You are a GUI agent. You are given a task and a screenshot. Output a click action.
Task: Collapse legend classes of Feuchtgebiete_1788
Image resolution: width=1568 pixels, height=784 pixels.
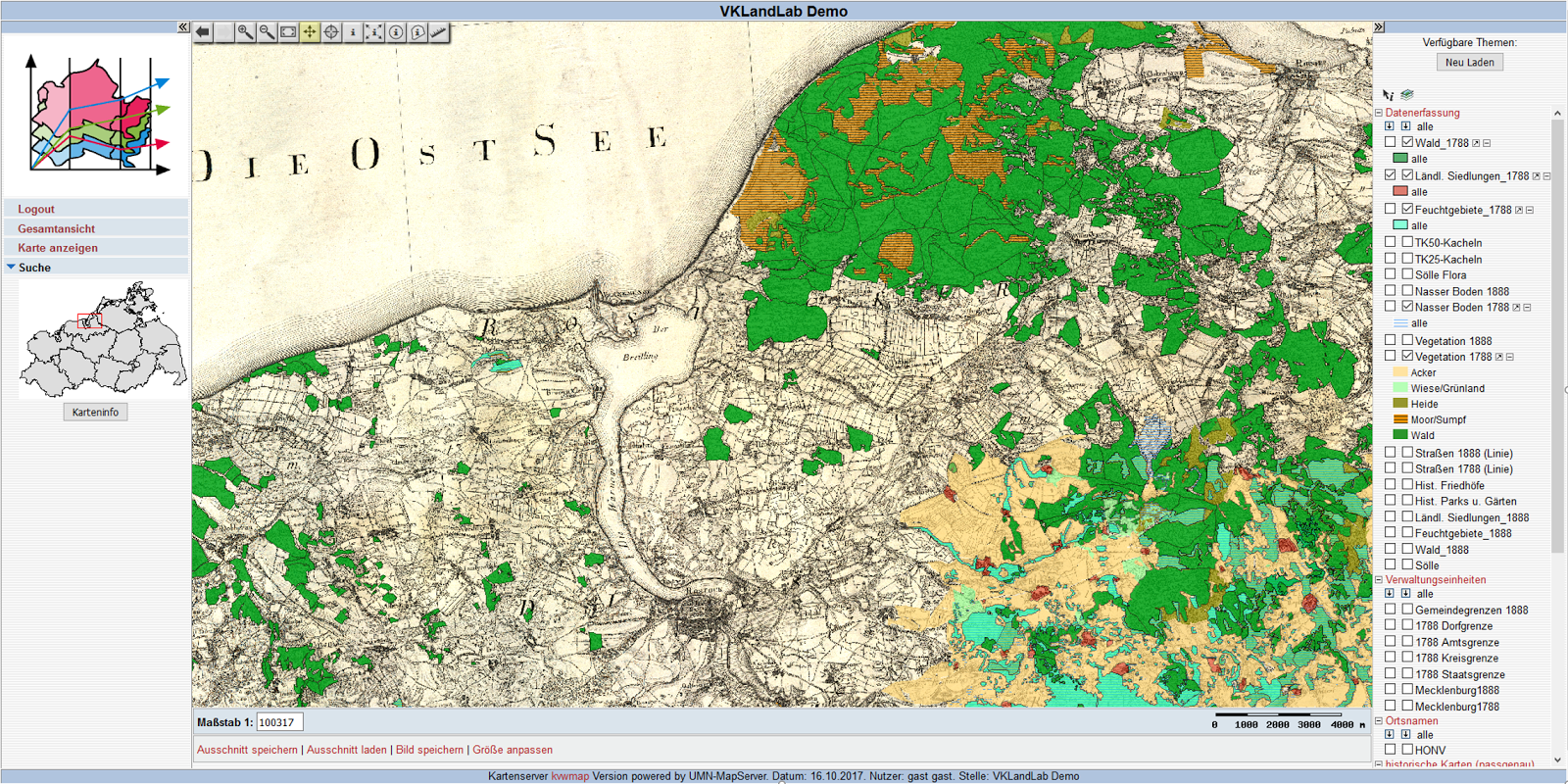1530,210
